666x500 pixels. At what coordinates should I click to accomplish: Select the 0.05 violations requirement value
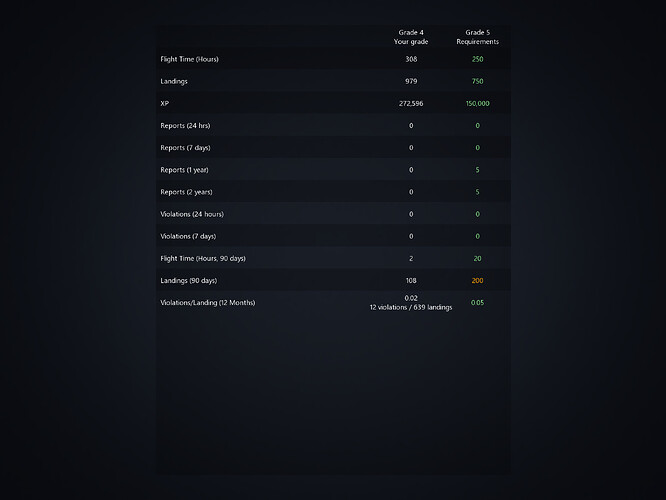click(x=477, y=302)
